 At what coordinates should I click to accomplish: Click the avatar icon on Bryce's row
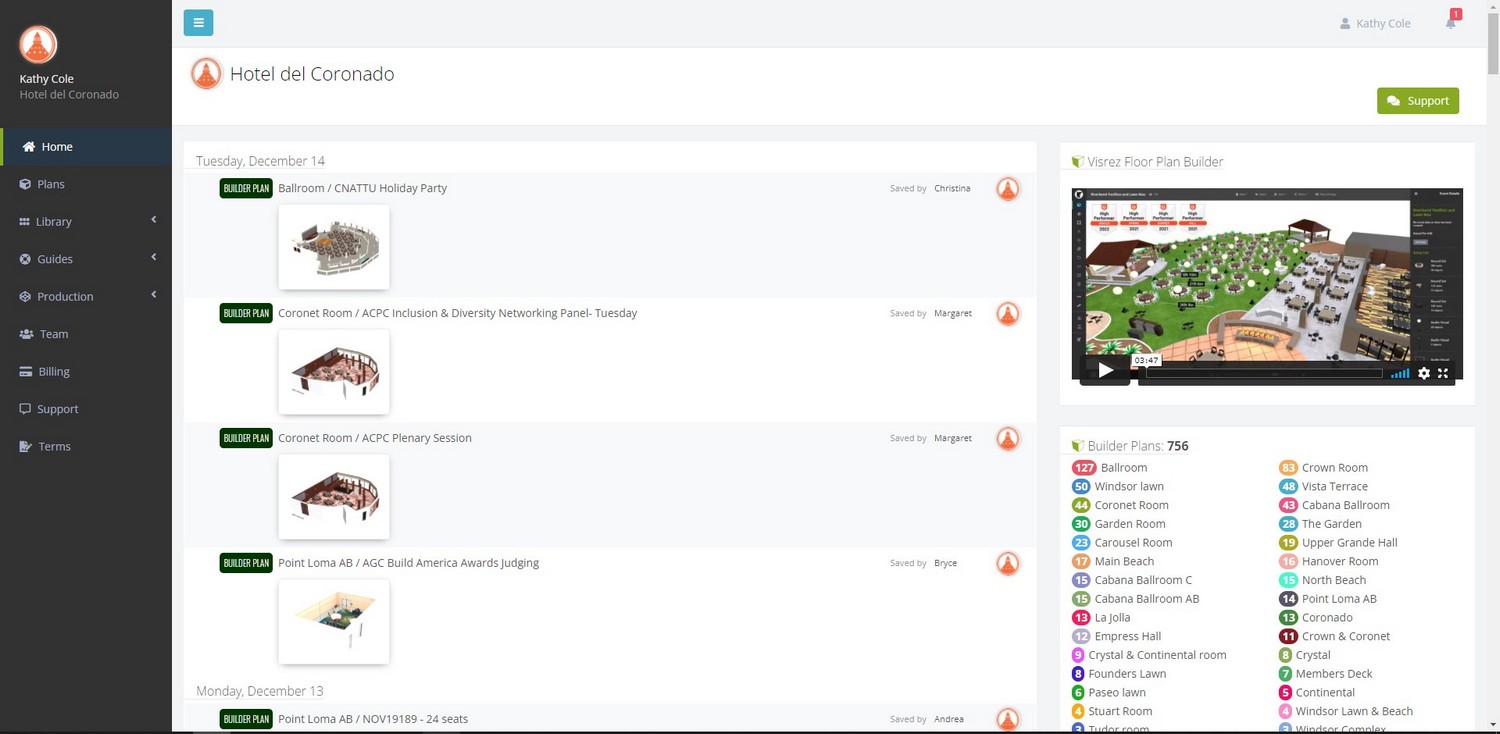point(1008,563)
